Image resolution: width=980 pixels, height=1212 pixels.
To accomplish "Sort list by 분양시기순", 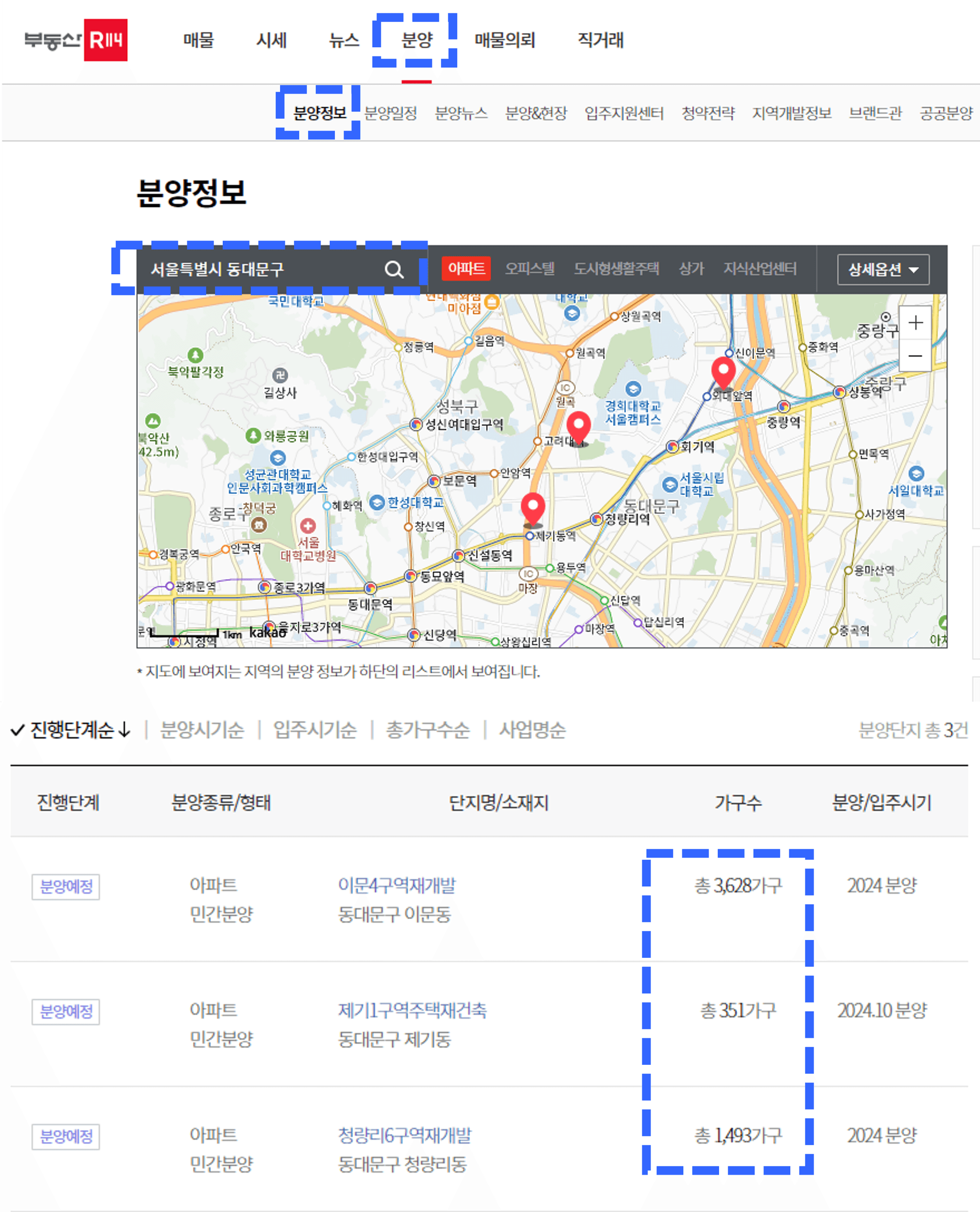I will click(202, 730).
